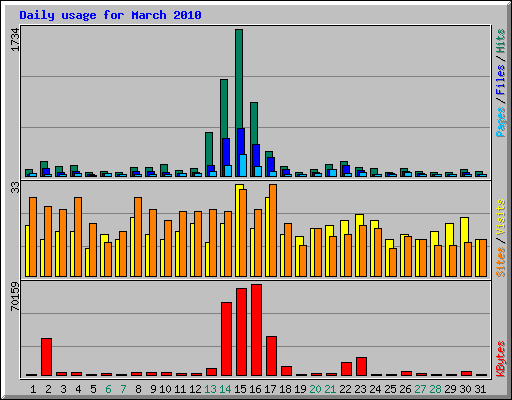Click the green weekend day label "13"
The width and height of the screenshot is (512, 400).
coord(210,389)
